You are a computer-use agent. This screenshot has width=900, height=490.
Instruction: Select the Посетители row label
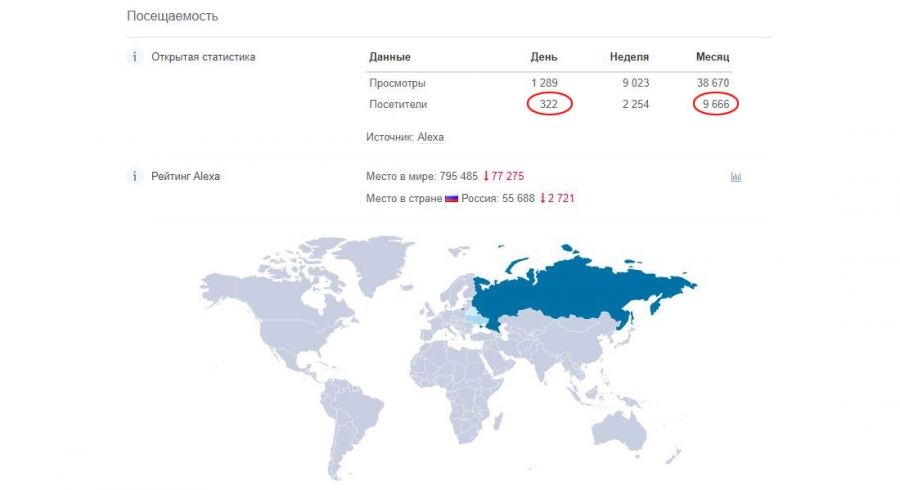(398, 104)
